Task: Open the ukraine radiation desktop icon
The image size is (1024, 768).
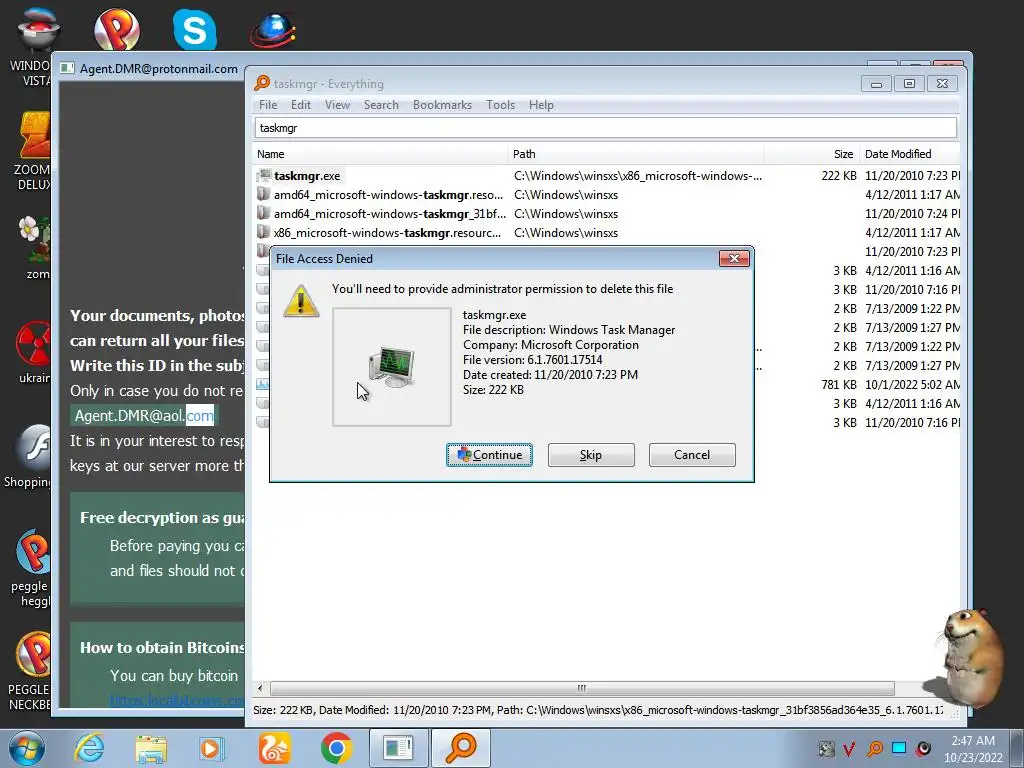Action: pyautogui.click(x=33, y=353)
